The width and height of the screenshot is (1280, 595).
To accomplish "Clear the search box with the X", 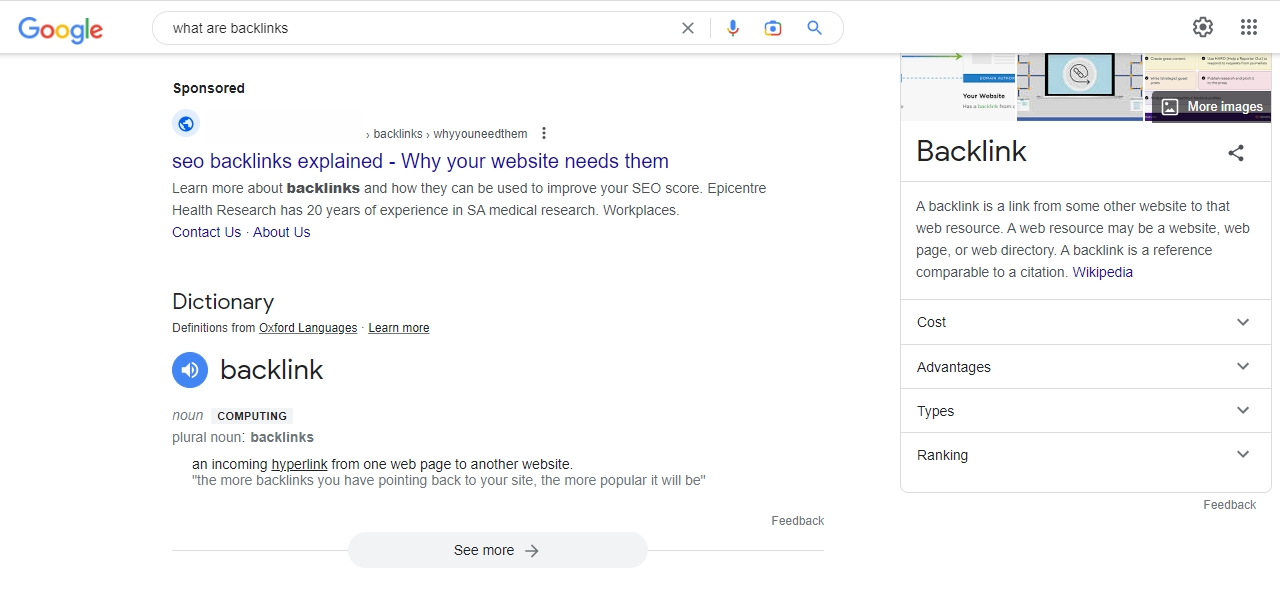I will pos(687,28).
